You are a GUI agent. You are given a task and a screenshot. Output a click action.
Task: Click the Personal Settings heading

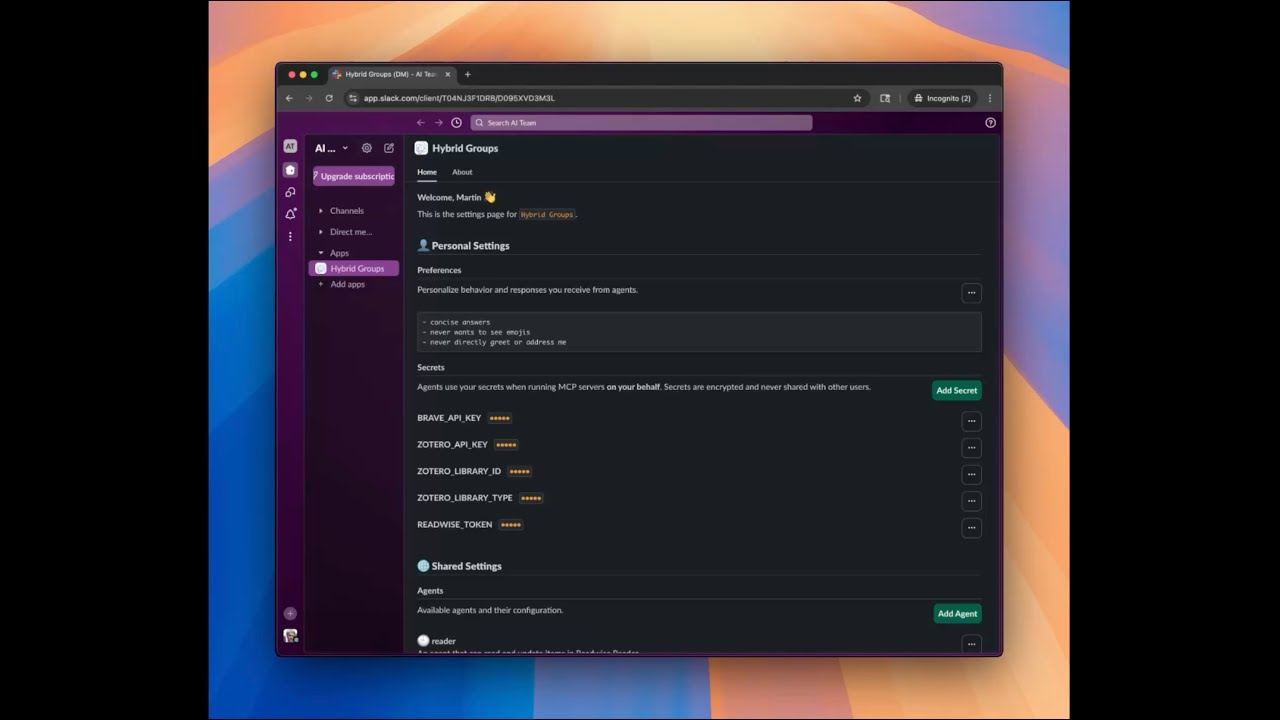[x=470, y=245]
